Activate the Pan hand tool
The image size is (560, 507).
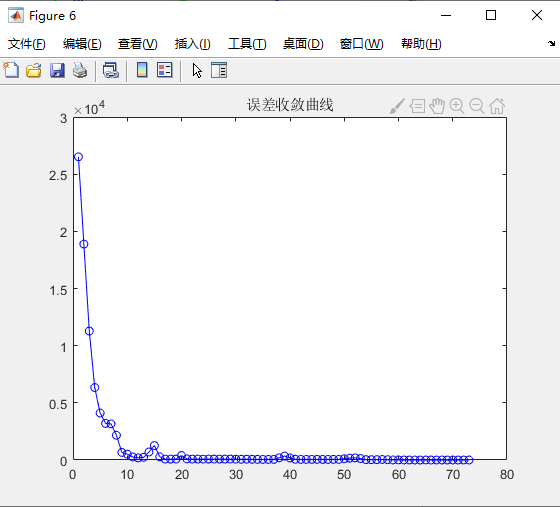437,106
